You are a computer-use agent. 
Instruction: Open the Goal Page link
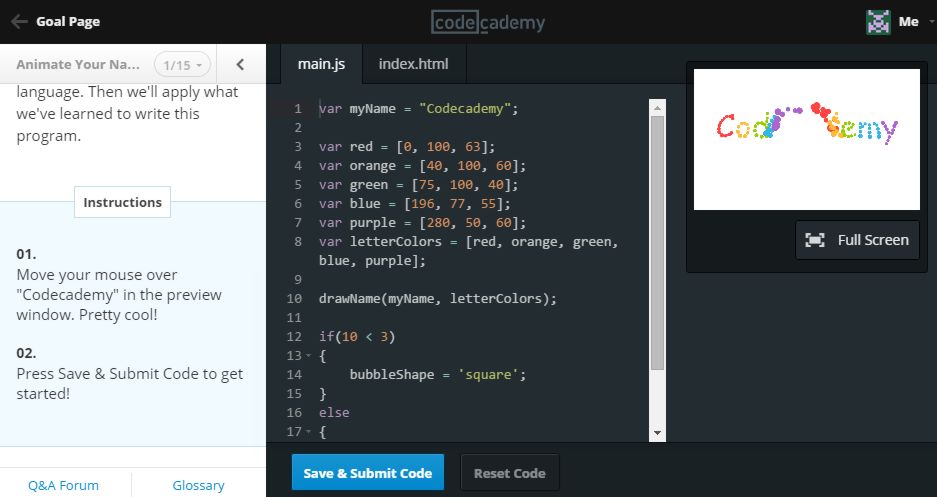[x=68, y=22]
